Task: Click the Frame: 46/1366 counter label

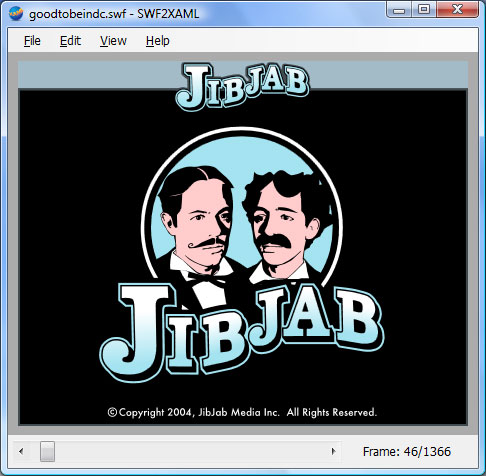Action: coord(407,452)
